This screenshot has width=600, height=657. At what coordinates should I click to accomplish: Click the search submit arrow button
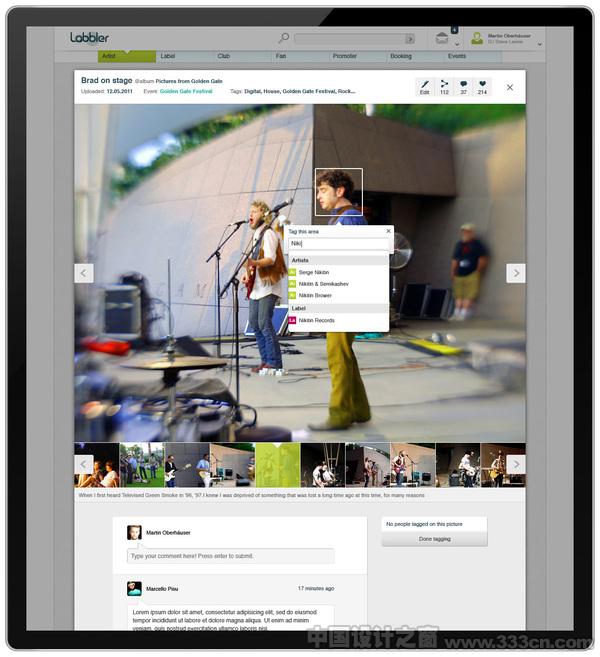(x=410, y=39)
